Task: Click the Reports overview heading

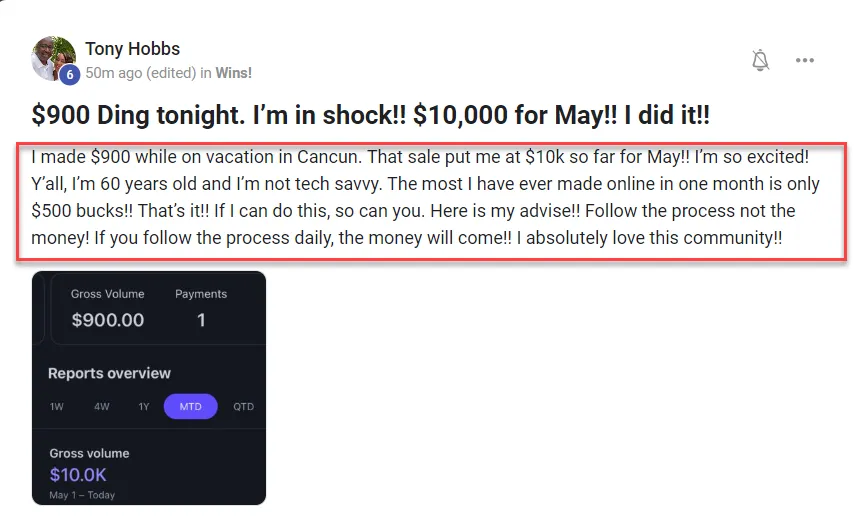Action: click(x=109, y=373)
